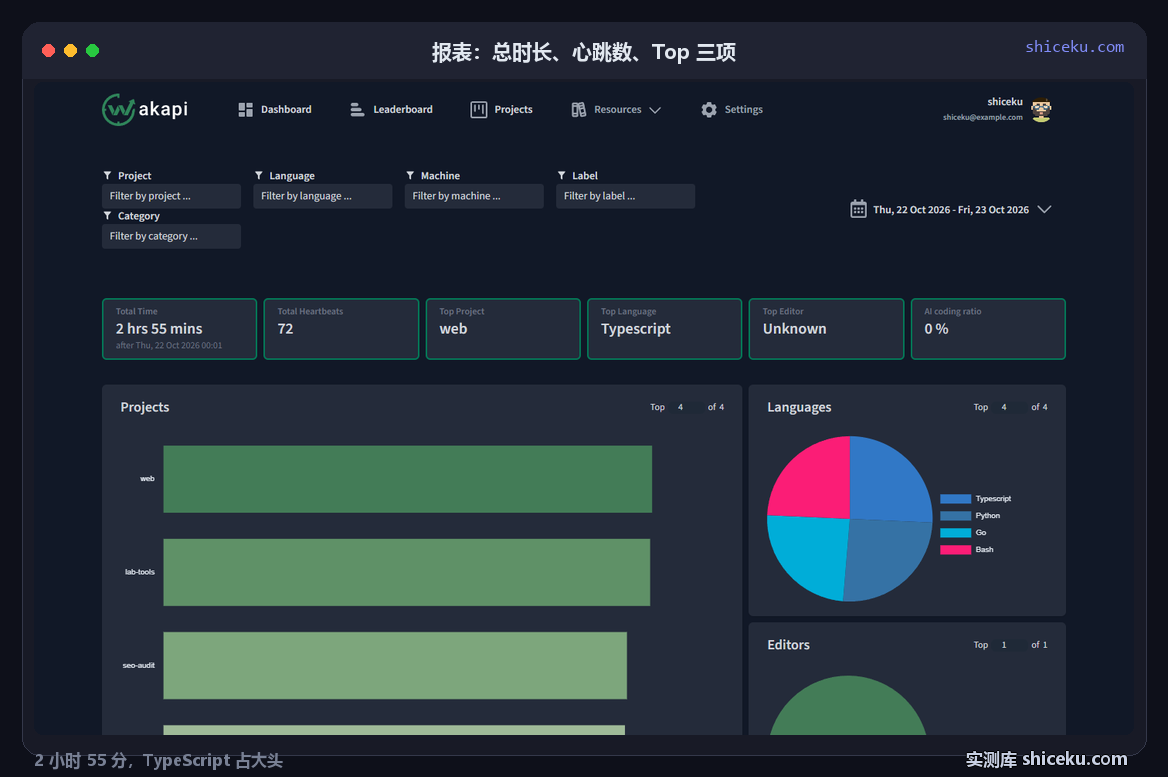Click the 'web' axis label in Projects chart

[x=147, y=478]
